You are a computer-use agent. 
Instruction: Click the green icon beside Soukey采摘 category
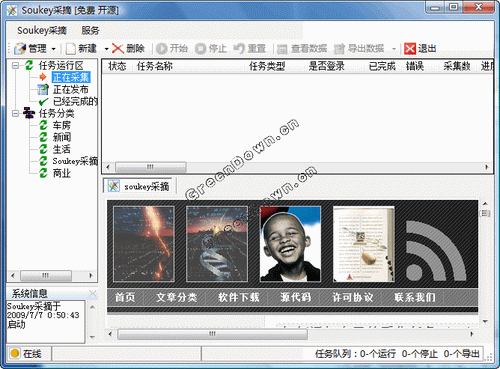click(x=43, y=161)
